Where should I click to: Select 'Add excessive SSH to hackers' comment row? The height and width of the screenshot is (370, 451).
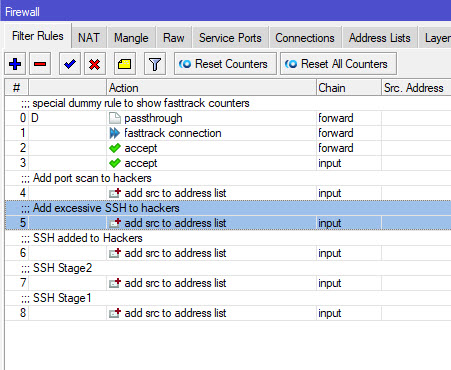[x=228, y=208]
